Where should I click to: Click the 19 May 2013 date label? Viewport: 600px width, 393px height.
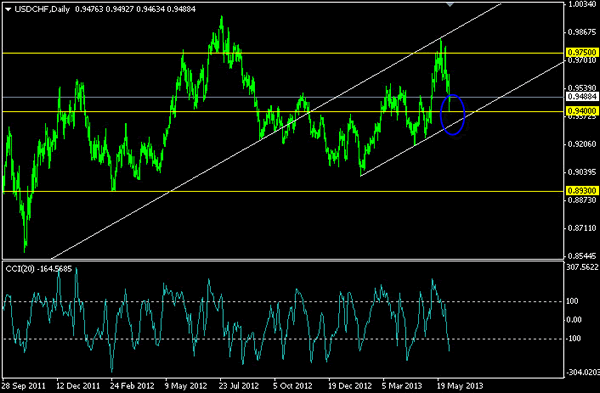(x=460, y=386)
